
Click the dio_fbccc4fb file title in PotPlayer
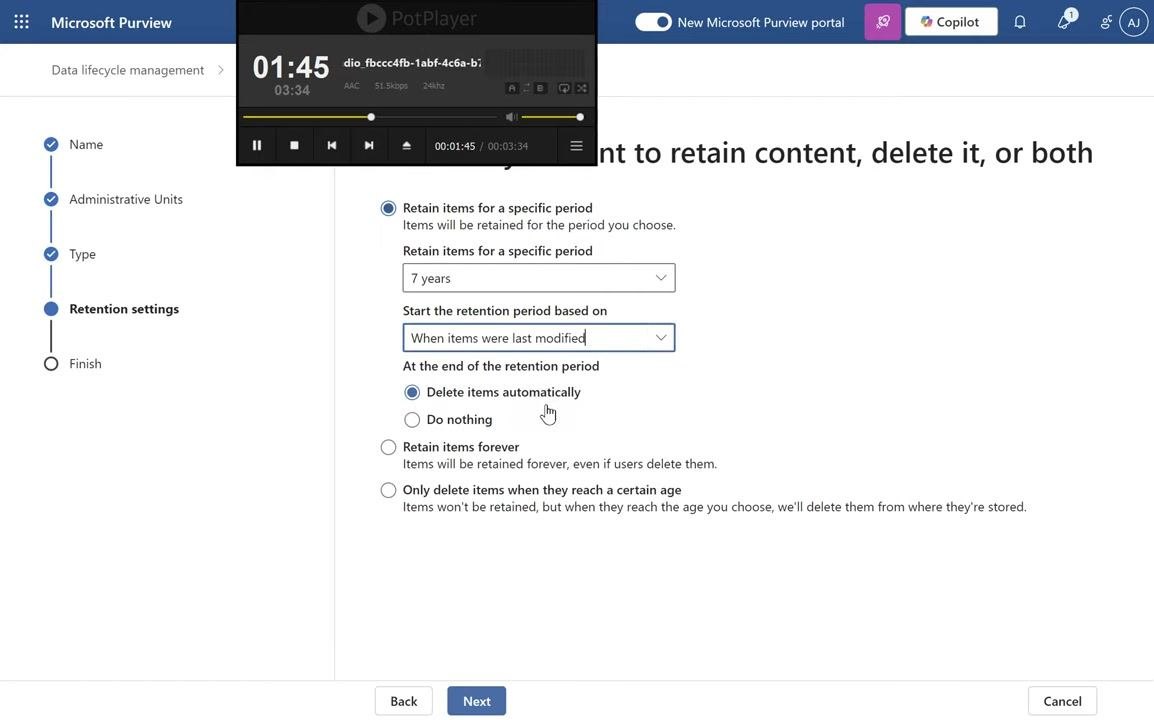tap(412, 63)
